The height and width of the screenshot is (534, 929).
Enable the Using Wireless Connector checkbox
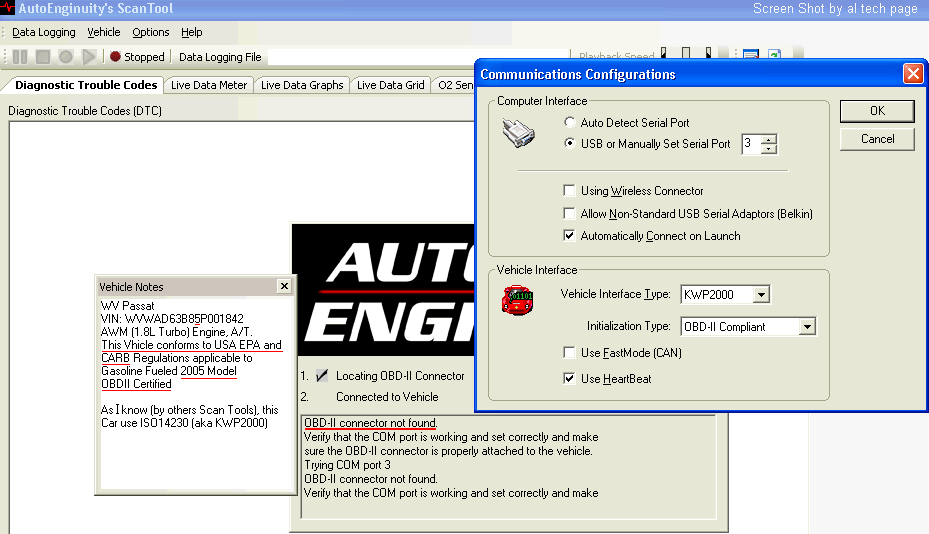570,191
